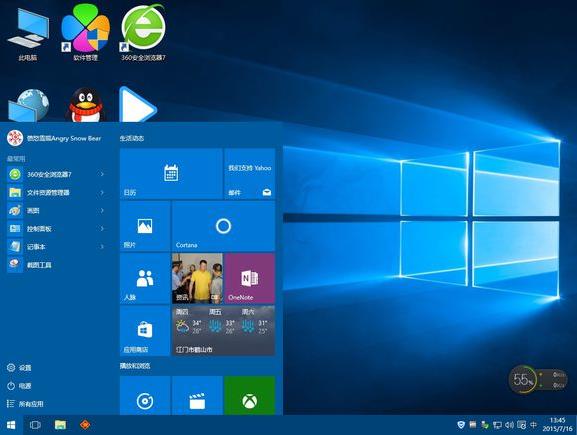The width and height of the screenshot is (577, 435).
Task: Open Settings from the Start menu
Action: (19, 367)
